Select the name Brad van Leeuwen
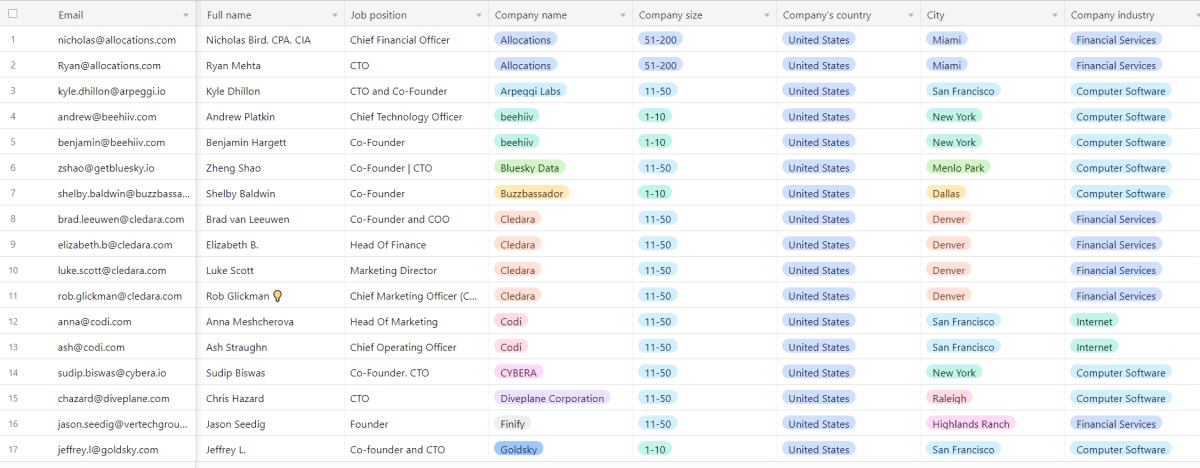The image size is (1200, 468). pyautogui.click(x=248, y=219)
